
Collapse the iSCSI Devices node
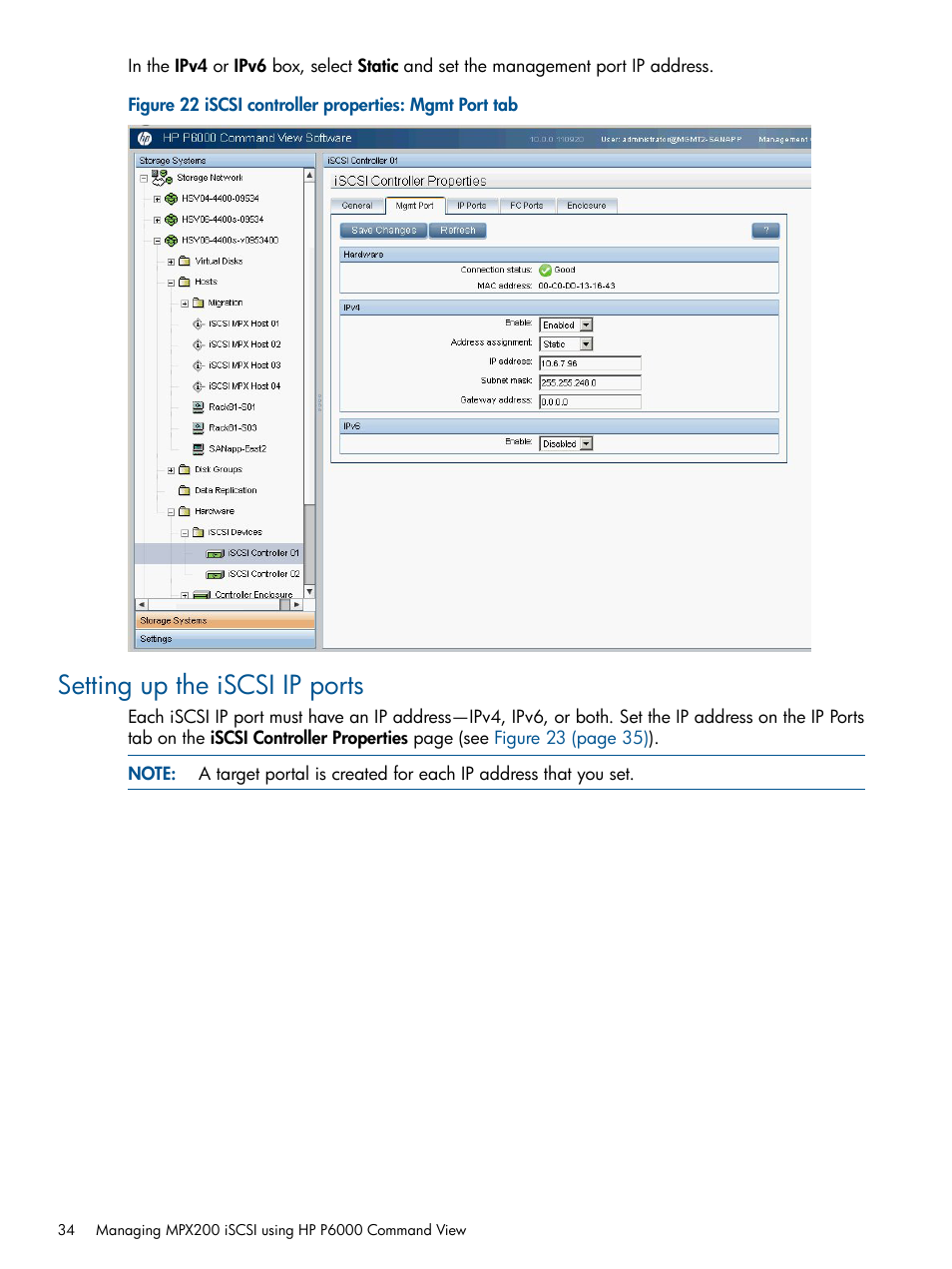[185, 533]
